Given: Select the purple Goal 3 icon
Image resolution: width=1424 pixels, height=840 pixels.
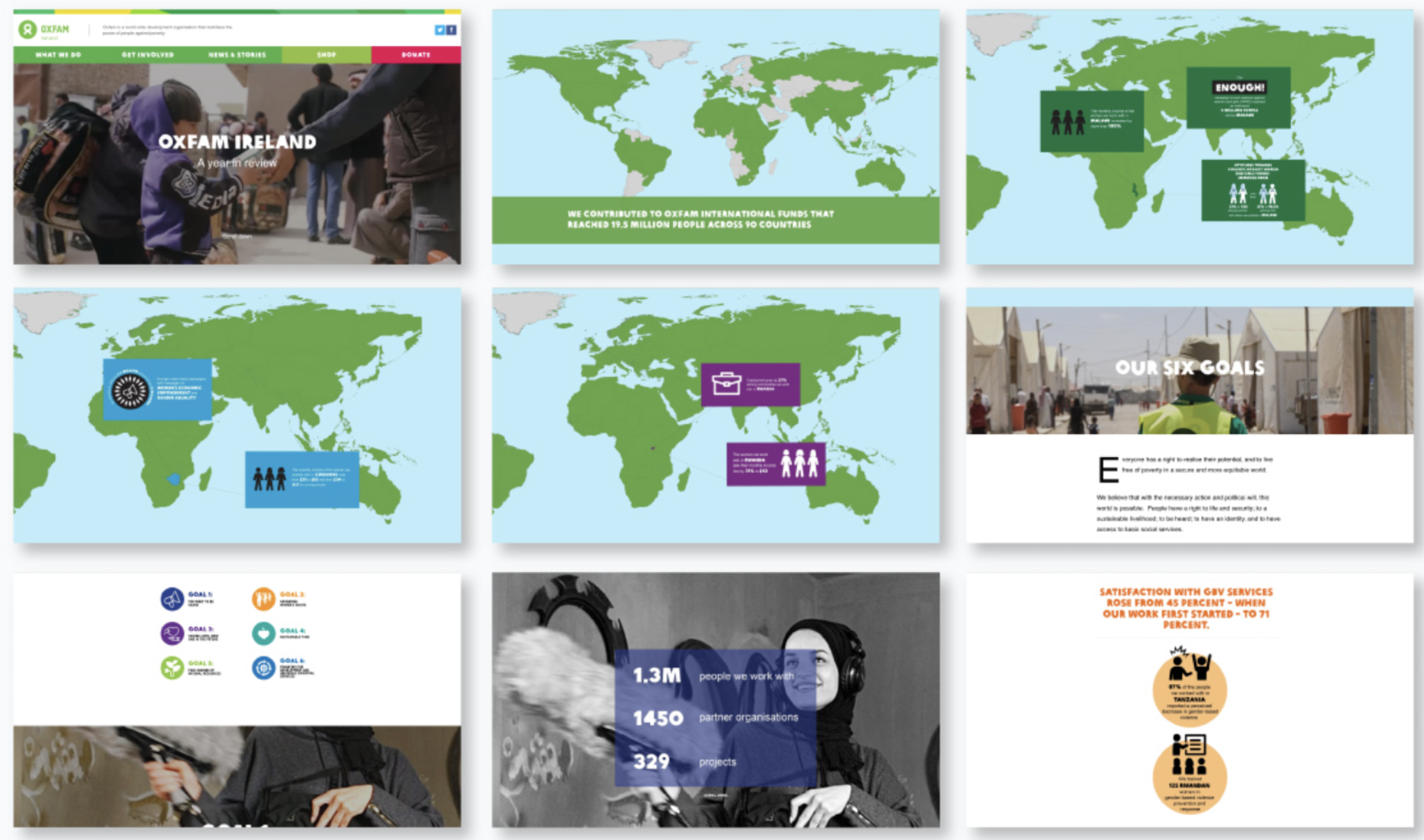Looking at the screenshot, I should (172, 633).
